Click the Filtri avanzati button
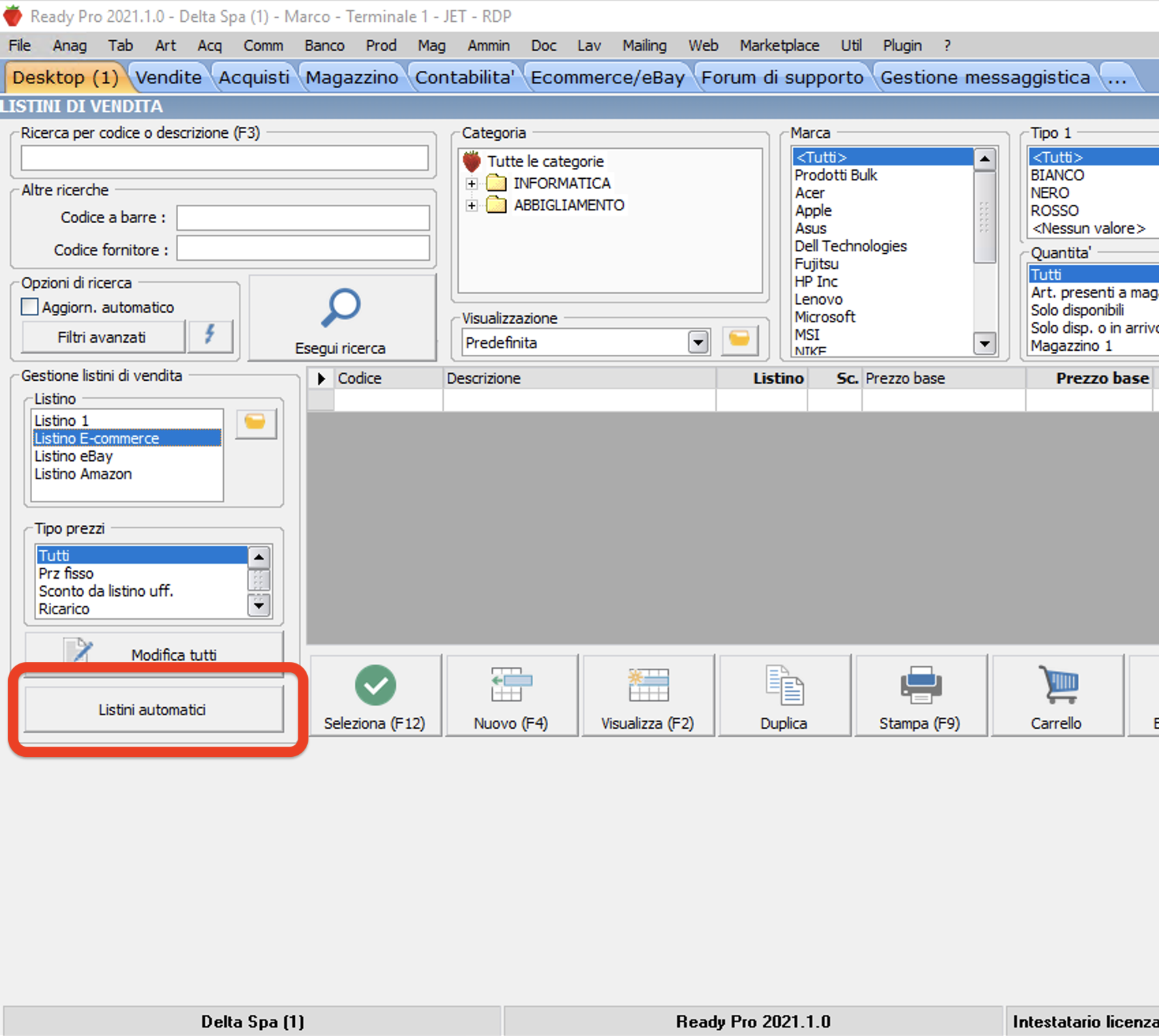The height and width of the screenshot is (1036, 1159). pyautogui.click(x=102, y=337)
